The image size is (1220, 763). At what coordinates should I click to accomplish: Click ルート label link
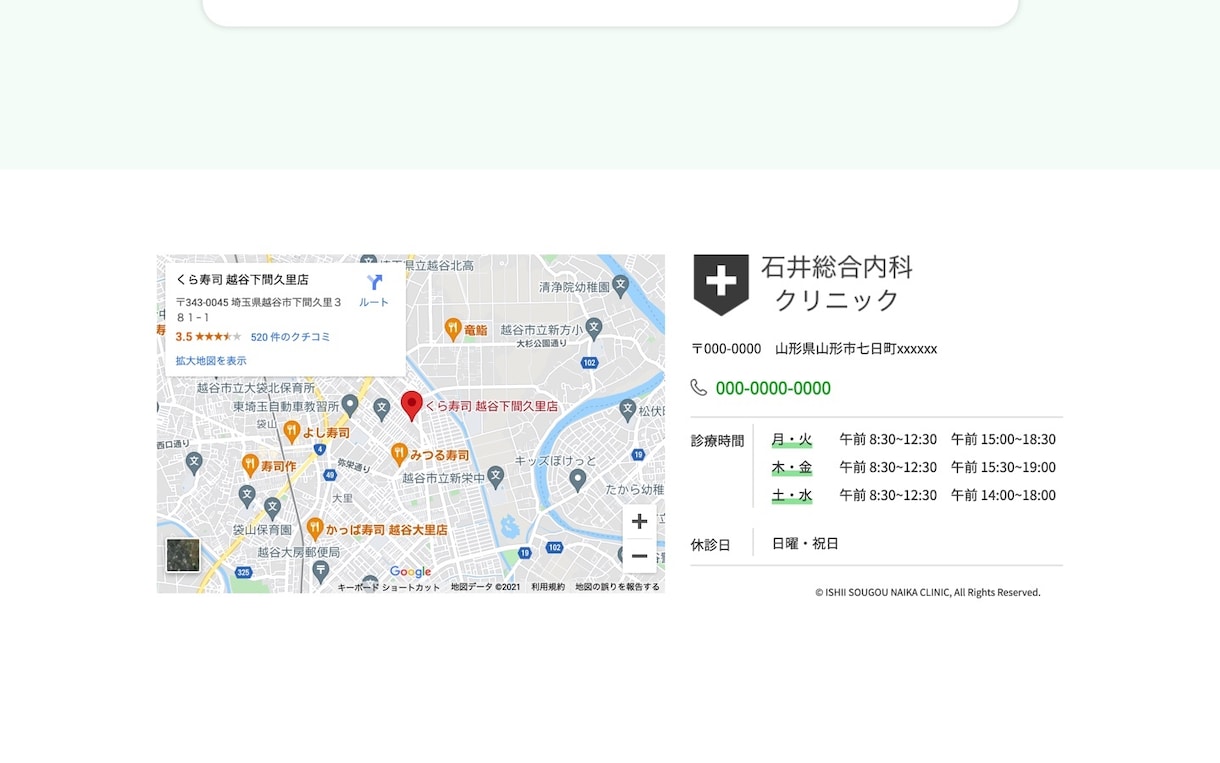coord(374,302)
